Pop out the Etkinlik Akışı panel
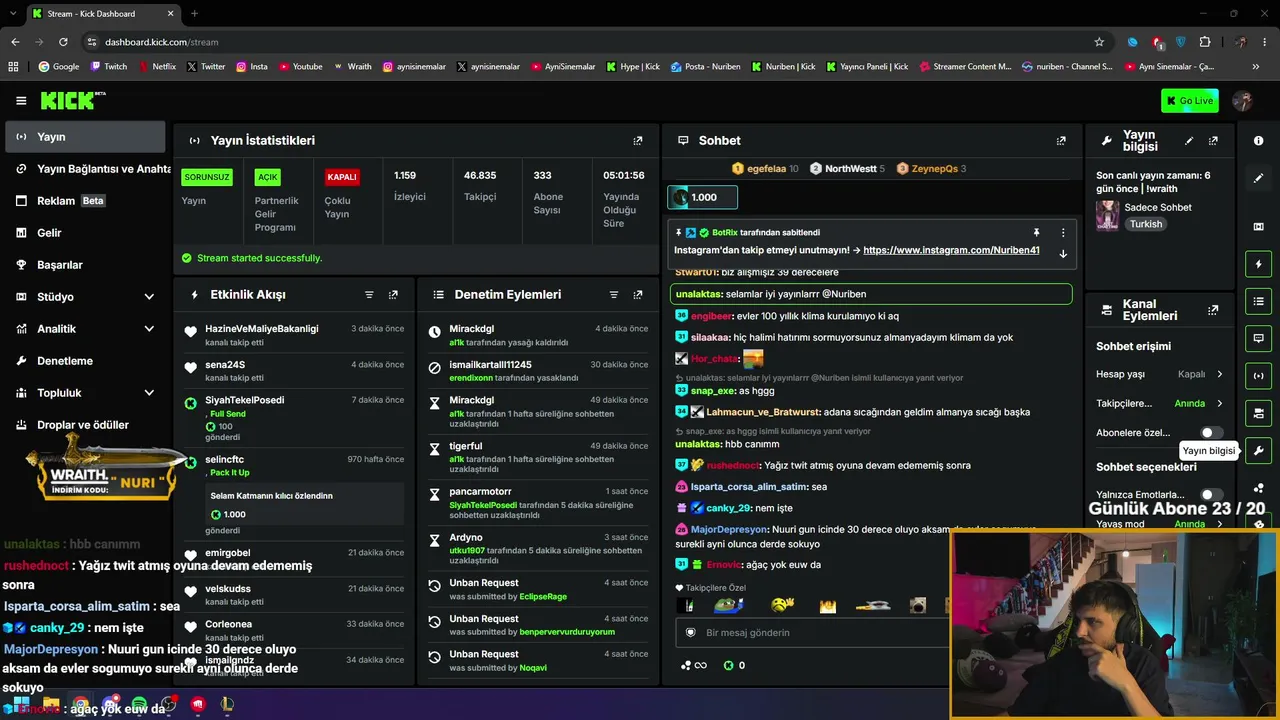Screen dimensions: 1280x720 [393, 295]
